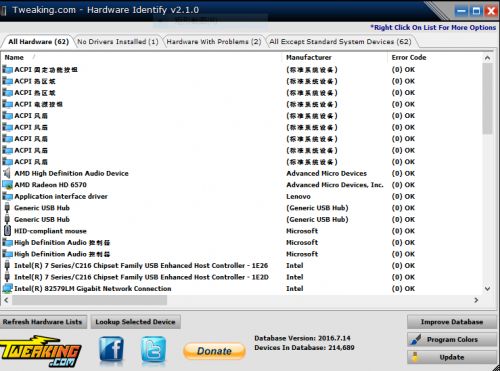The image size is (500, 371).
Task: Click the vertical scrollbar down arrow
Action: click(x=487, y=289)
